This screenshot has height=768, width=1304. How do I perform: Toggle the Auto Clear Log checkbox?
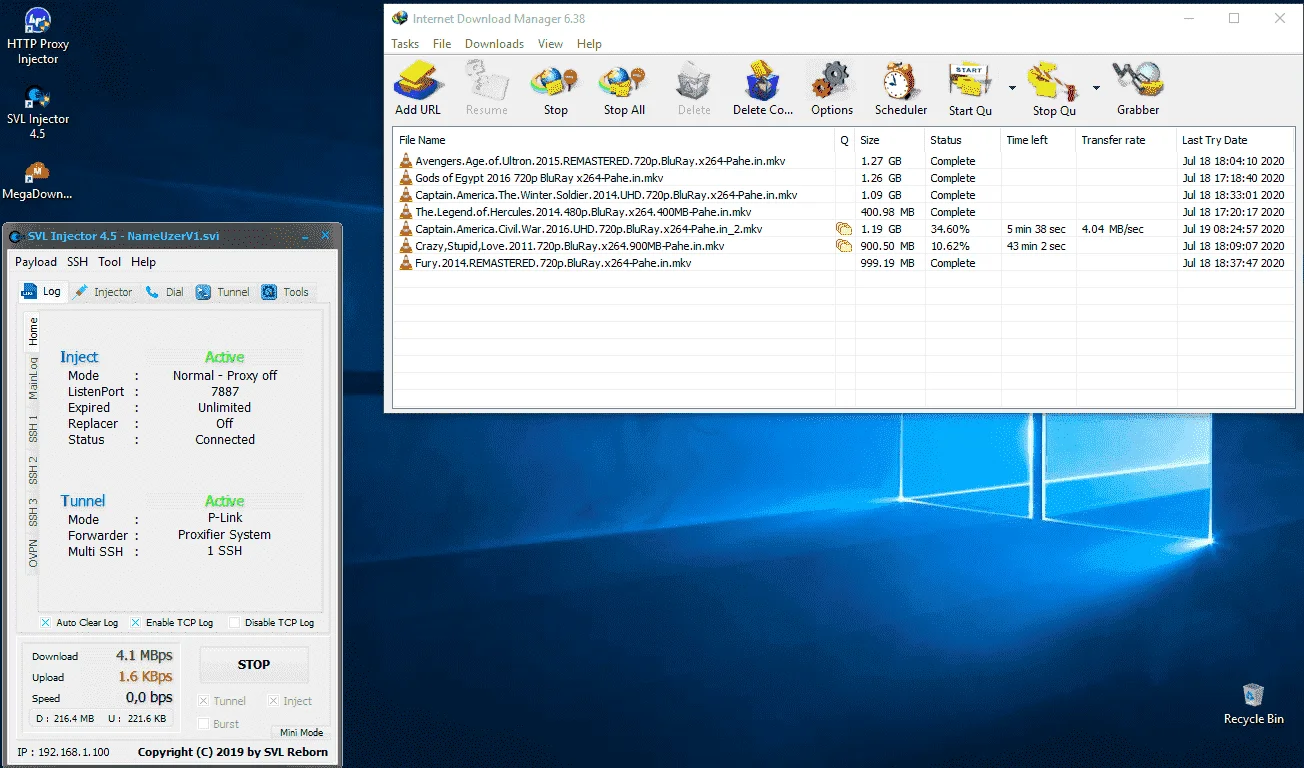coord(46,623)
